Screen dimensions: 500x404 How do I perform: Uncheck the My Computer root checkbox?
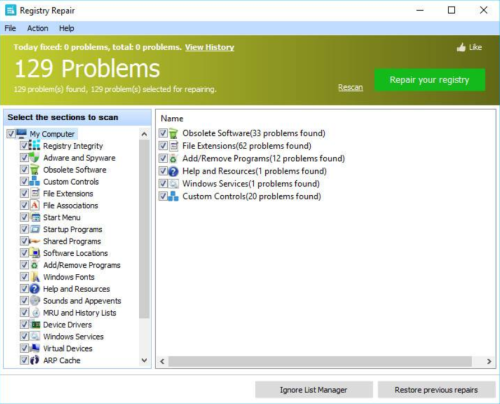pyautogui.click(x=11, y=134)
